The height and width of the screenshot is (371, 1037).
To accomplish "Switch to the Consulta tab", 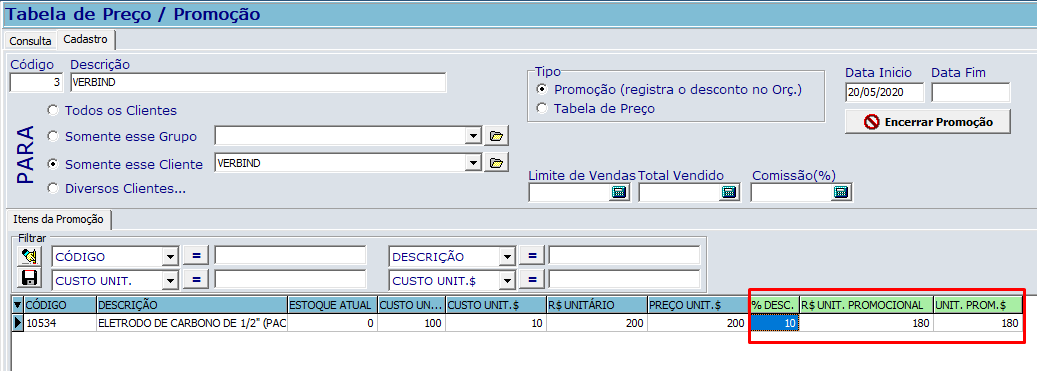I will (x=30, y=41).
